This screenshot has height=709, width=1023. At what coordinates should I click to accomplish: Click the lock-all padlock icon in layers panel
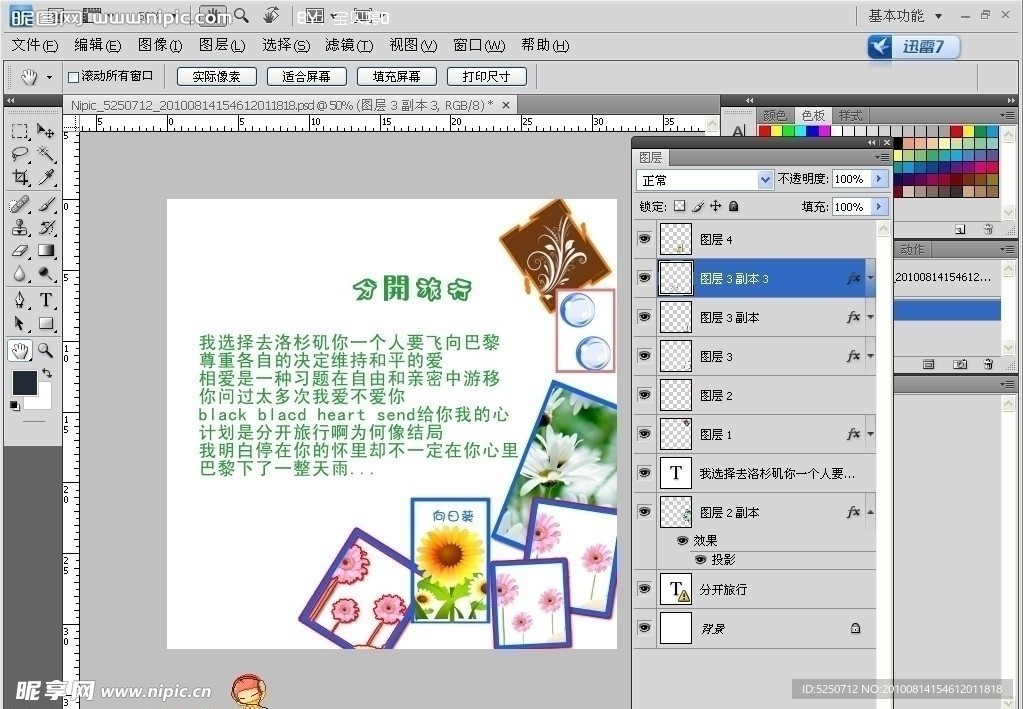pyautogui.click(x=733, y=206)
